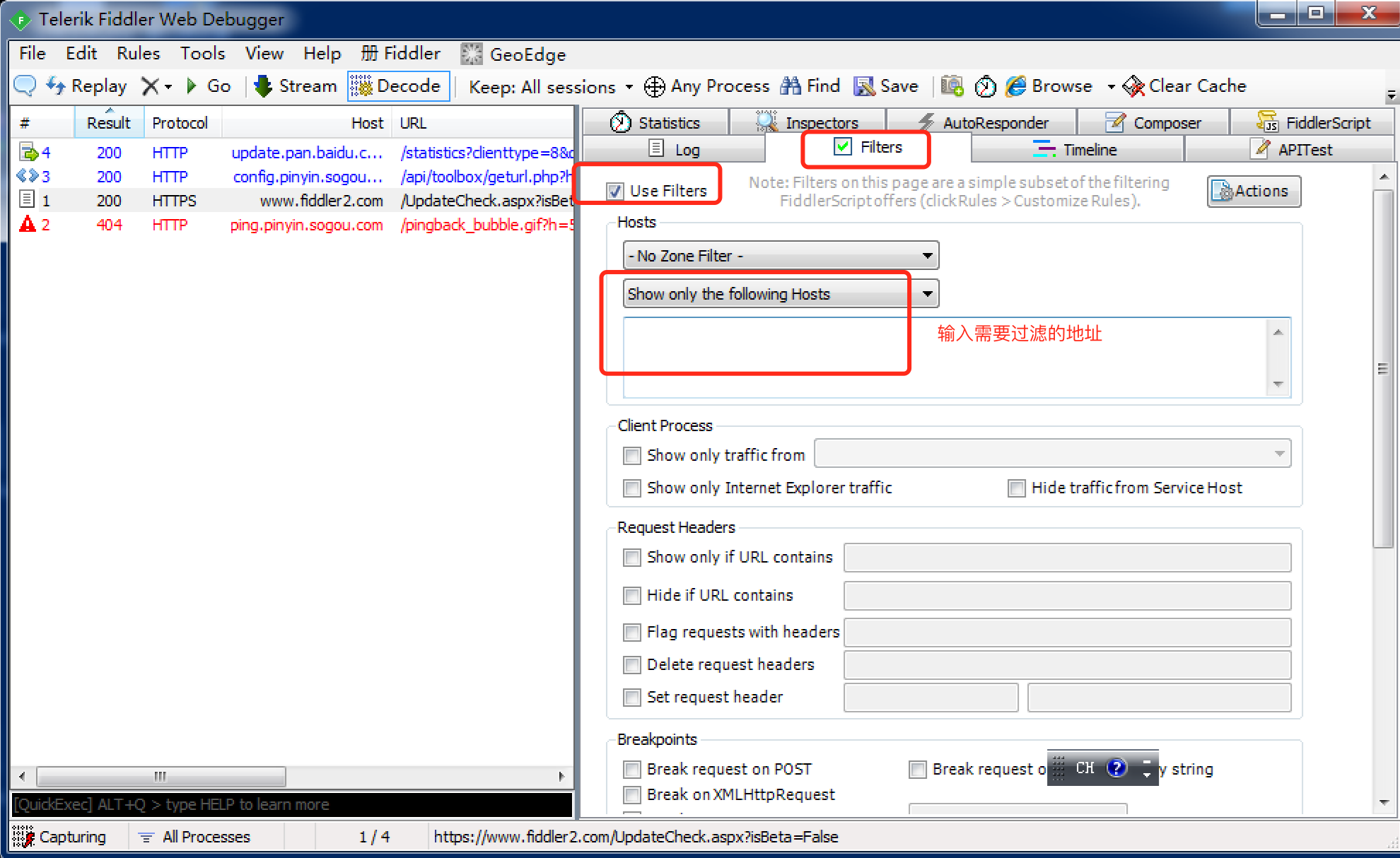
Task: Select session 4 row icon
Action: [x=28, y=152]
